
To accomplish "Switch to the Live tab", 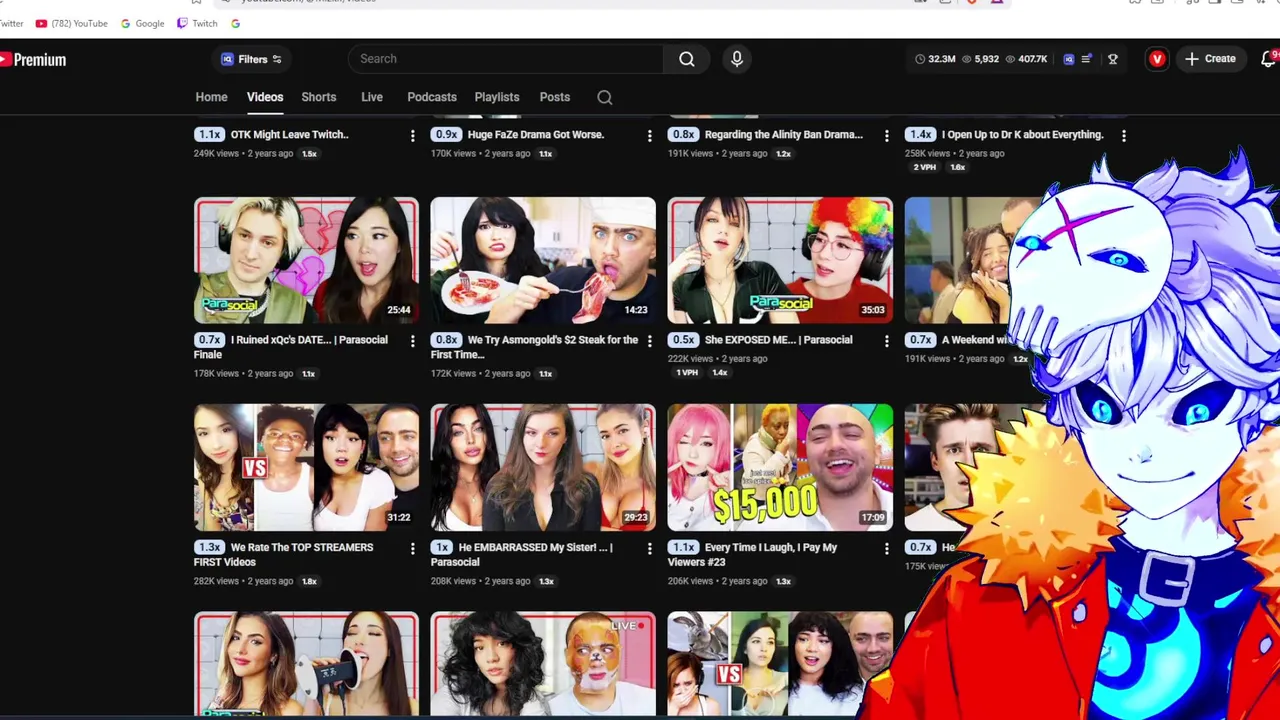I will 372,97.
